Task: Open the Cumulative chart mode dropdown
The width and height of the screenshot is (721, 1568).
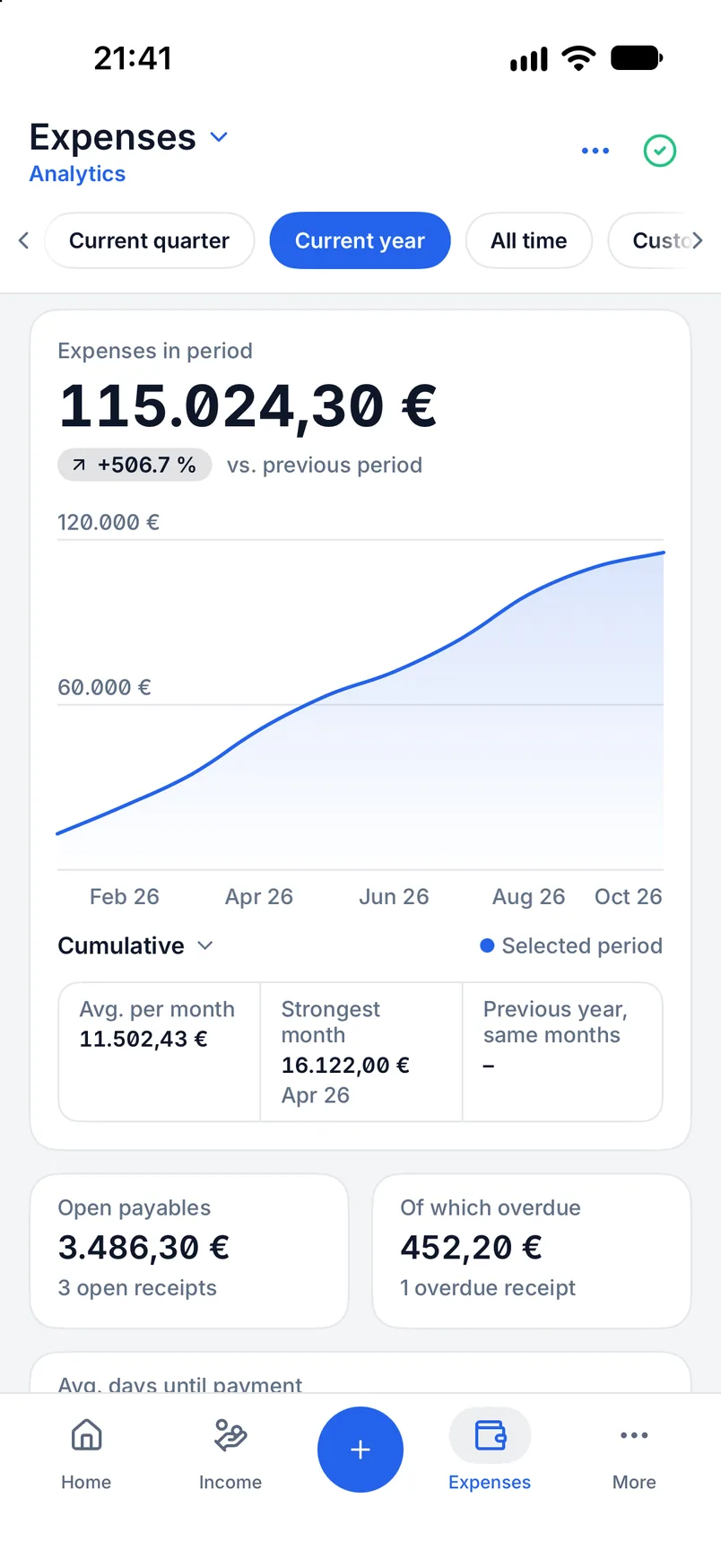Action: [135, 945]
